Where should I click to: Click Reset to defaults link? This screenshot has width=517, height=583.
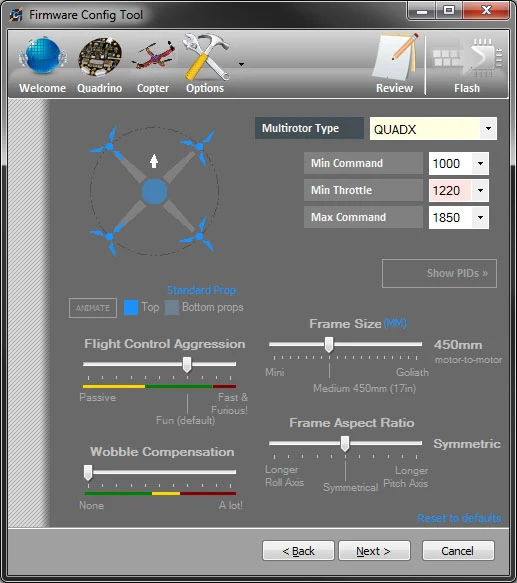point(459,518)
